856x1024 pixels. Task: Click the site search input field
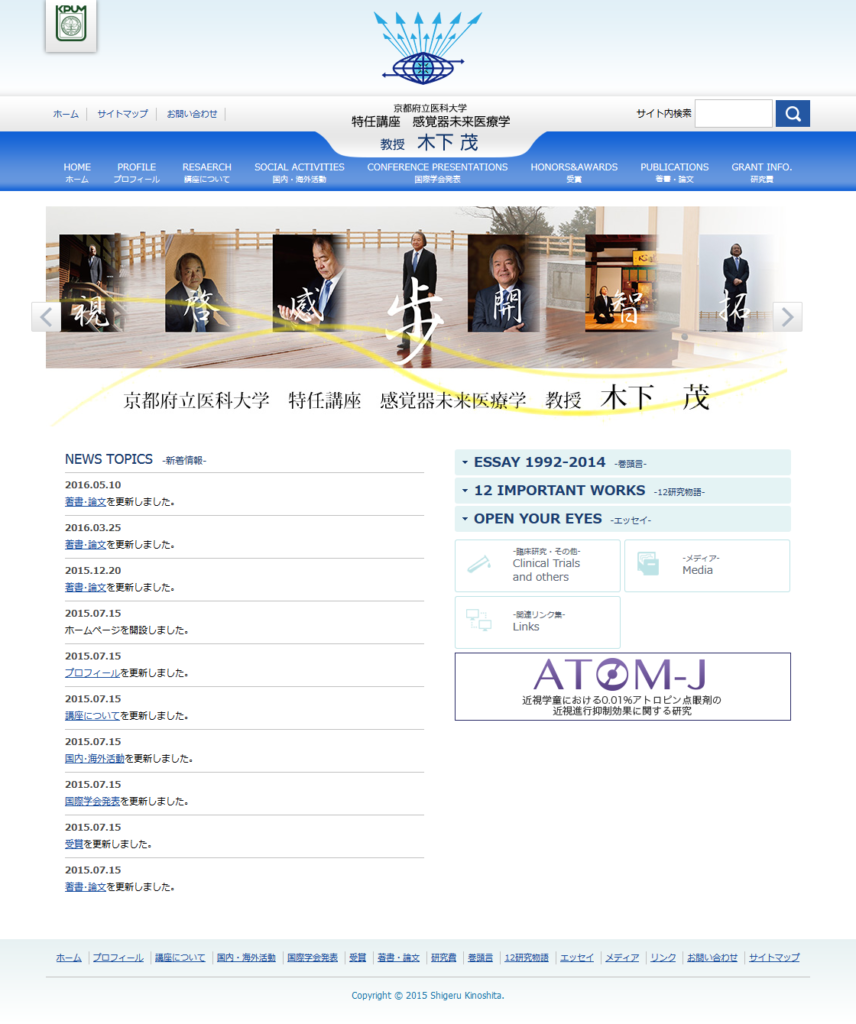click(x=733, y=114)
